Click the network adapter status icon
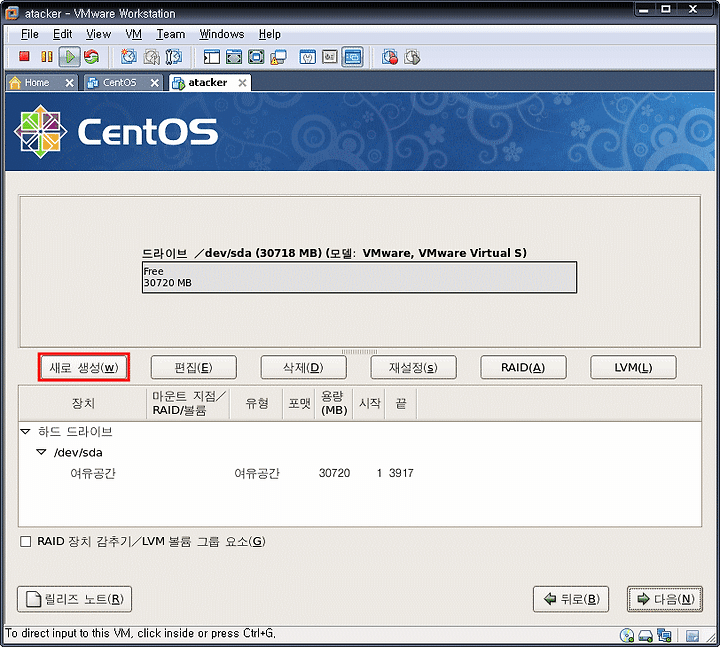 point(664,636)
